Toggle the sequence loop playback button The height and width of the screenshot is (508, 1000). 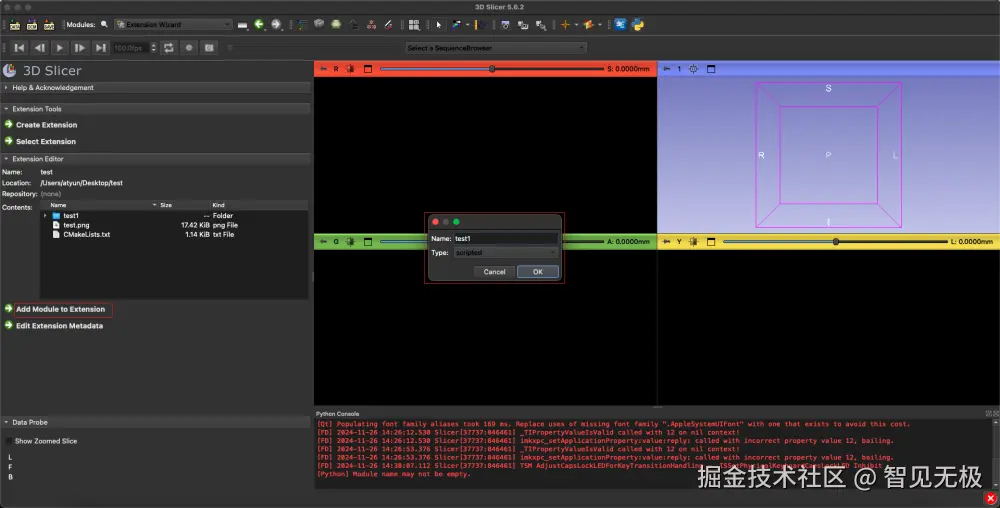pyautogui.click(x=169, y=47)
